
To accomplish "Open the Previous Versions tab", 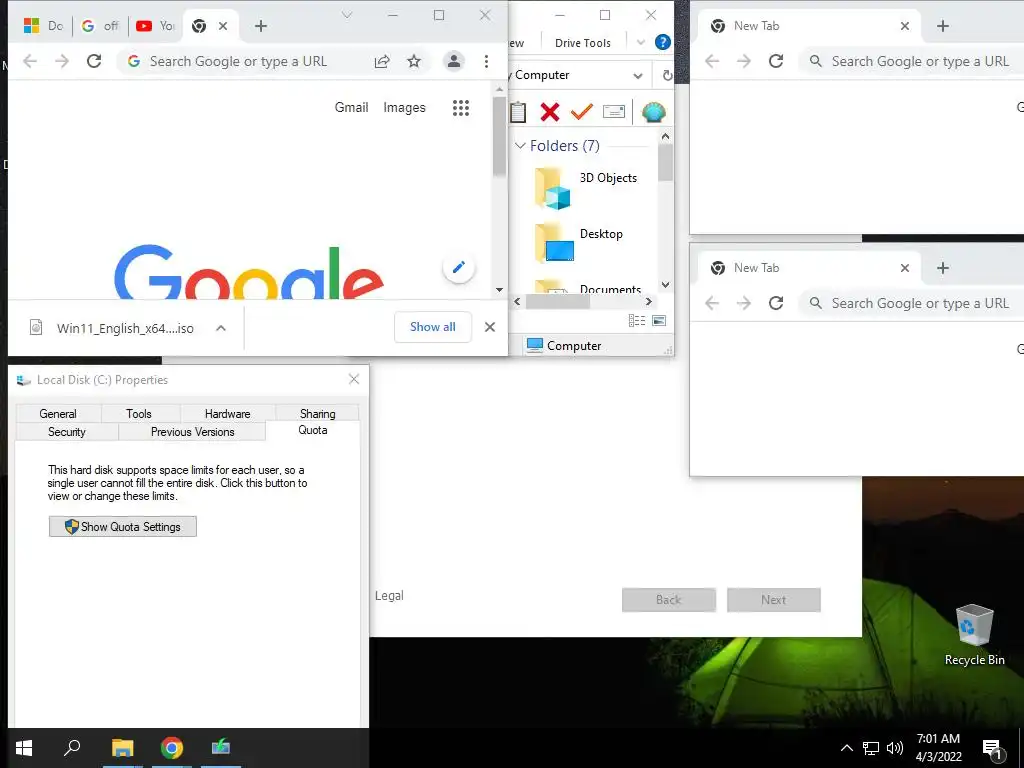I will pos(192,432).
